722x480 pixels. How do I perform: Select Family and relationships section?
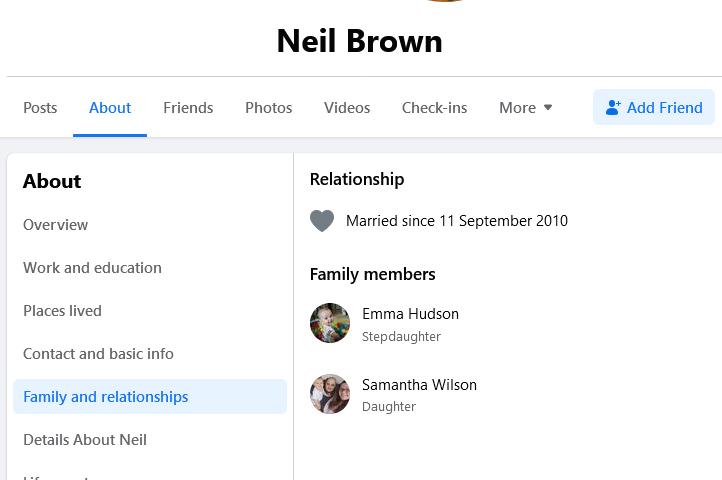tap(106, 397)
